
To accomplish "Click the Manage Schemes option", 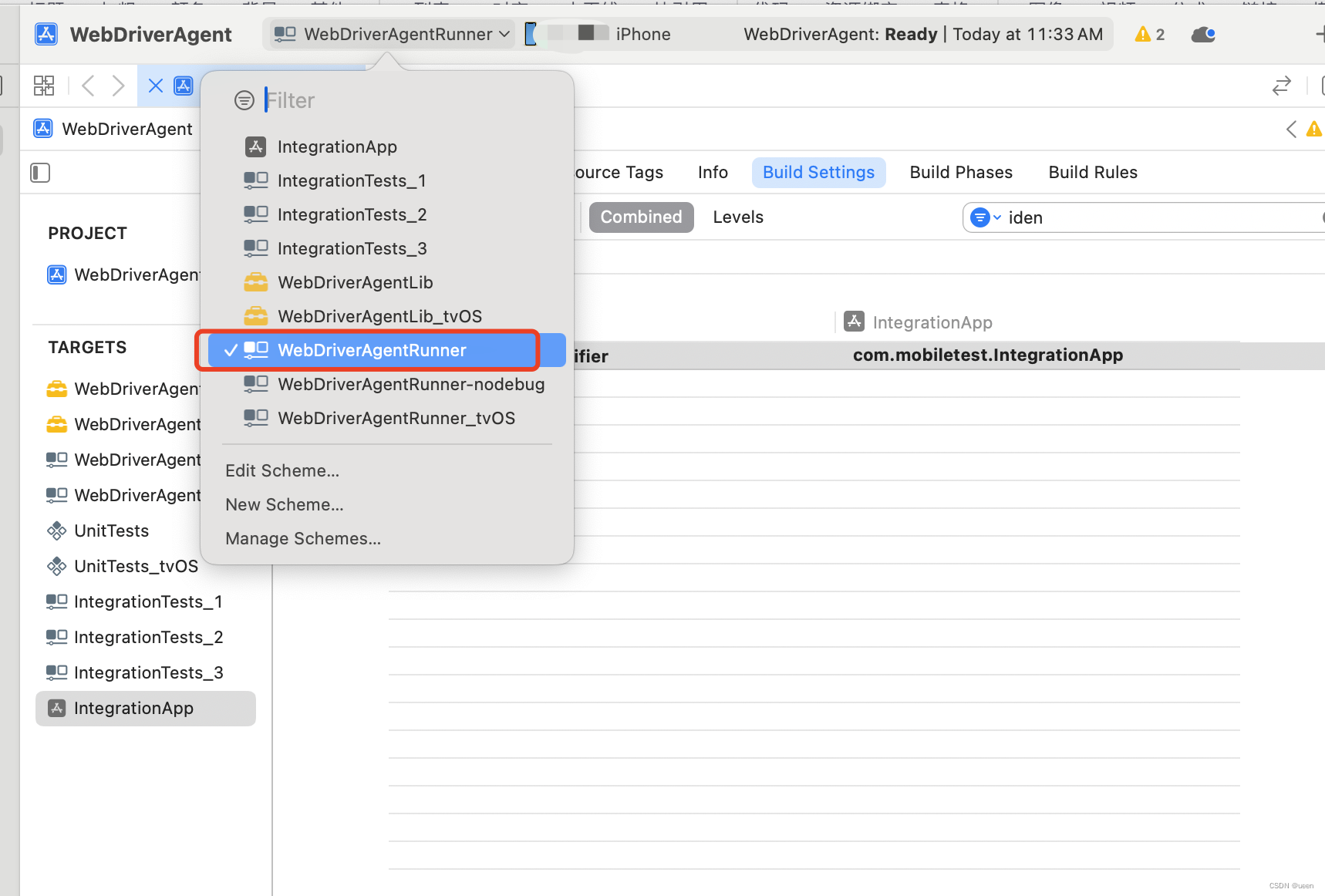I will (x=302, y=538).
